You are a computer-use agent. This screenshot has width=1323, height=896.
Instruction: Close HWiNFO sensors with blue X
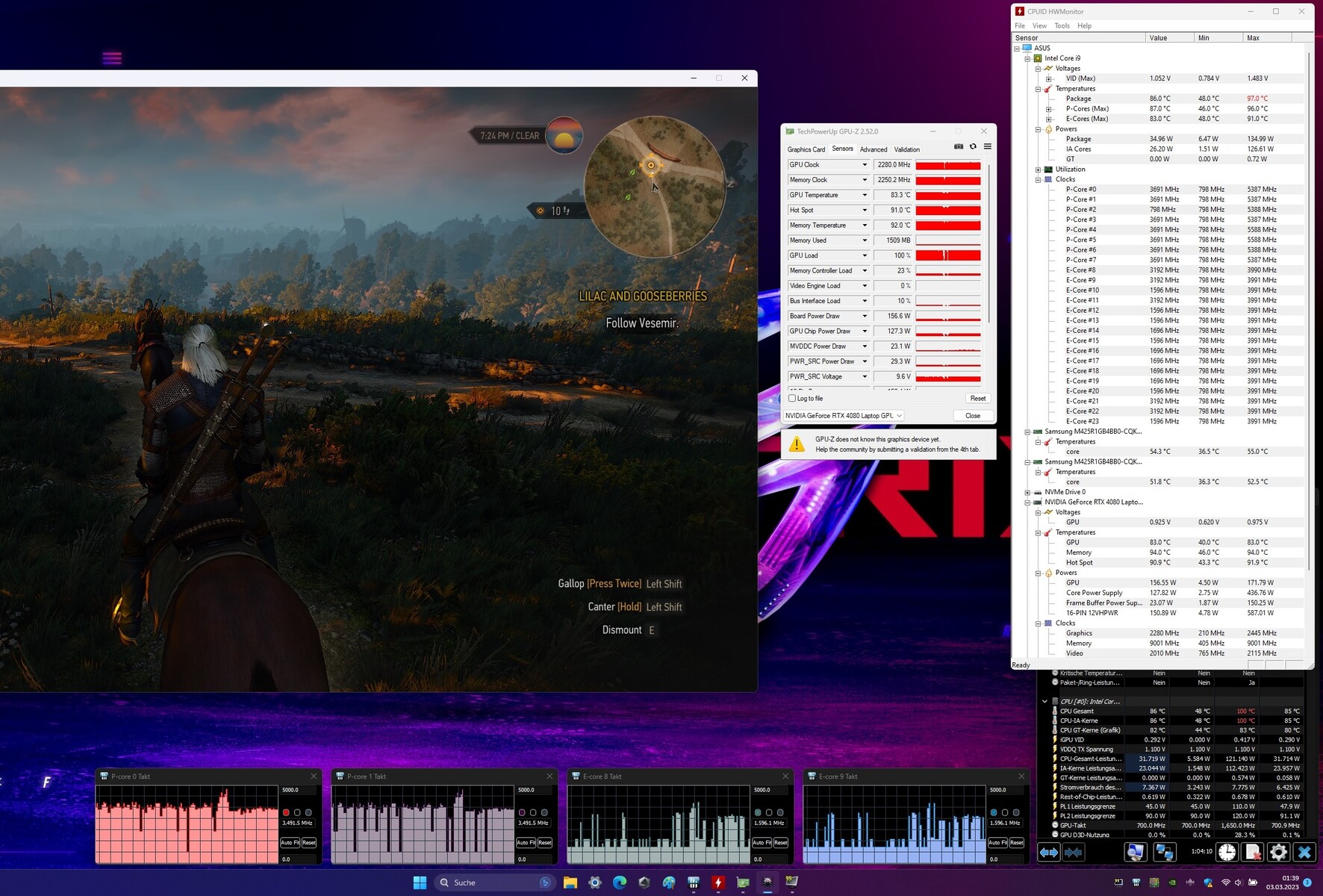[1304, 852]
